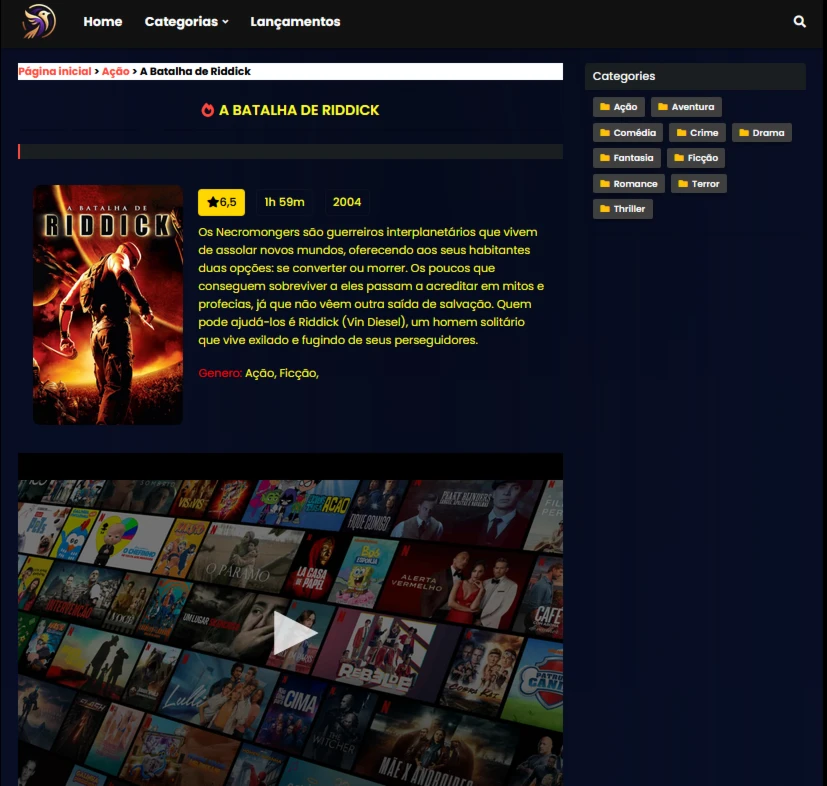Select the Comédia category tag label
This screenshot has height=786, width=827.
[634, 133]
